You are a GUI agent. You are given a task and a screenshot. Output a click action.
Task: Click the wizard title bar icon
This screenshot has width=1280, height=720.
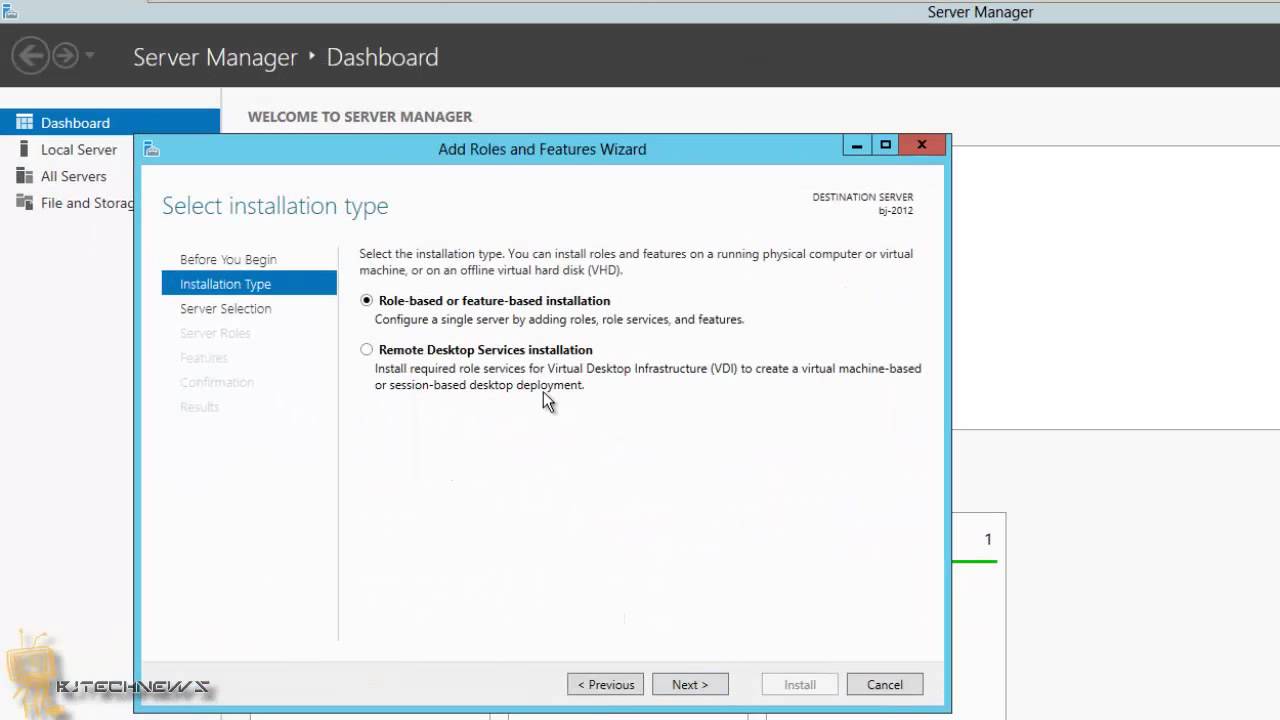[x=152, y=149]
